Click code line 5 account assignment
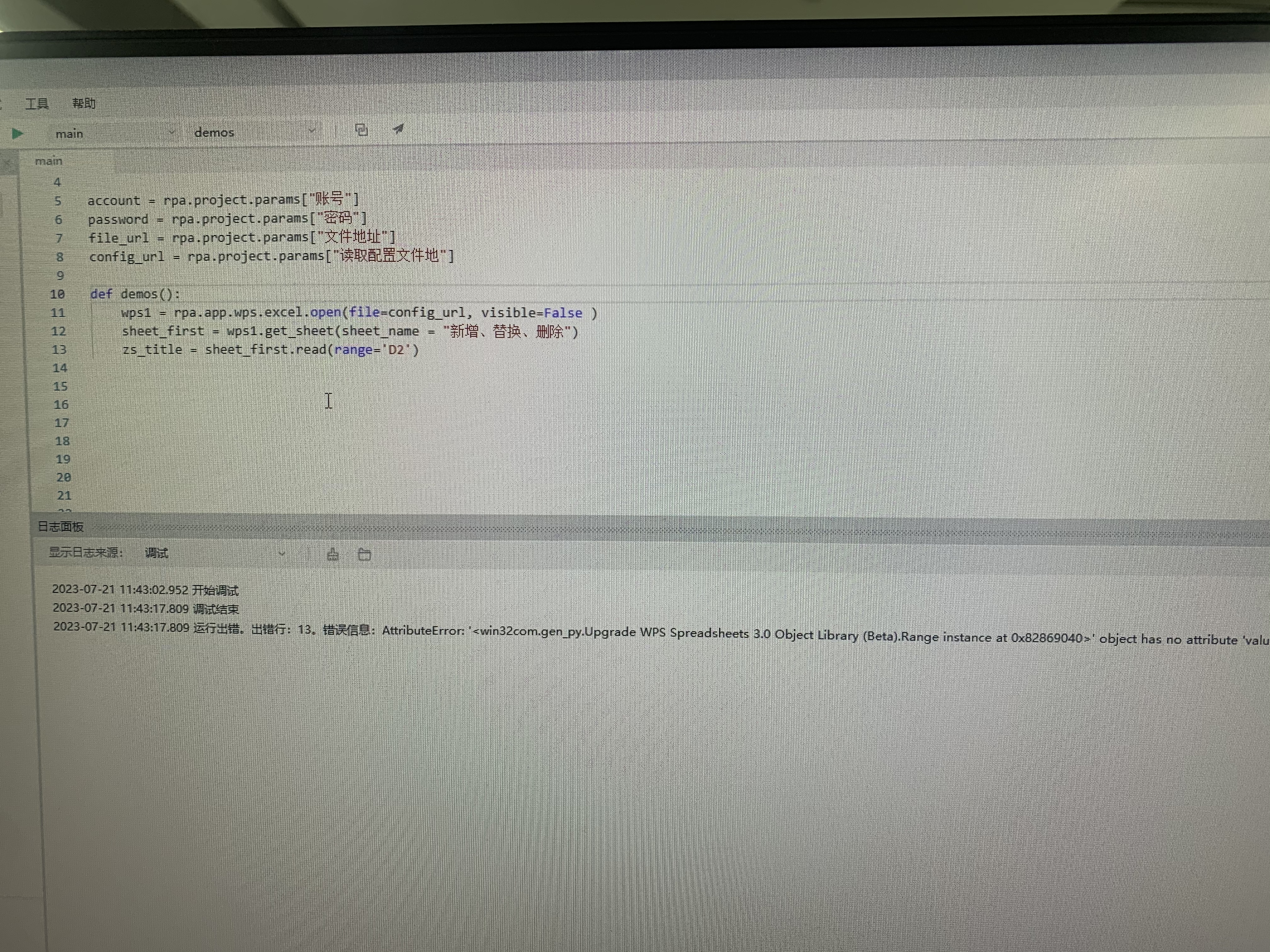This screenshot has width=1270, height=952. point(223,200)
